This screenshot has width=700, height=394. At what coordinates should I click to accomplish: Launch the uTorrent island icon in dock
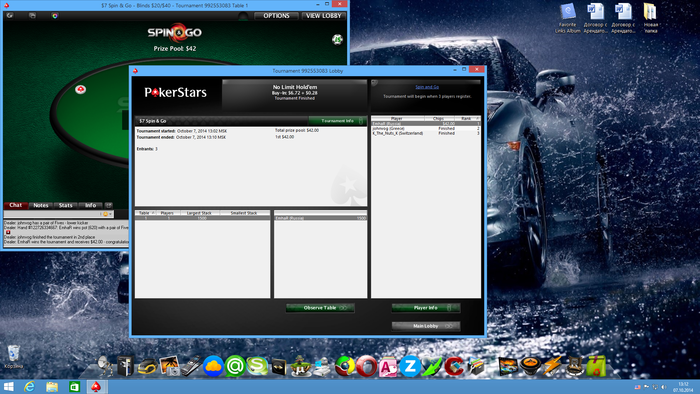(301, 366)
